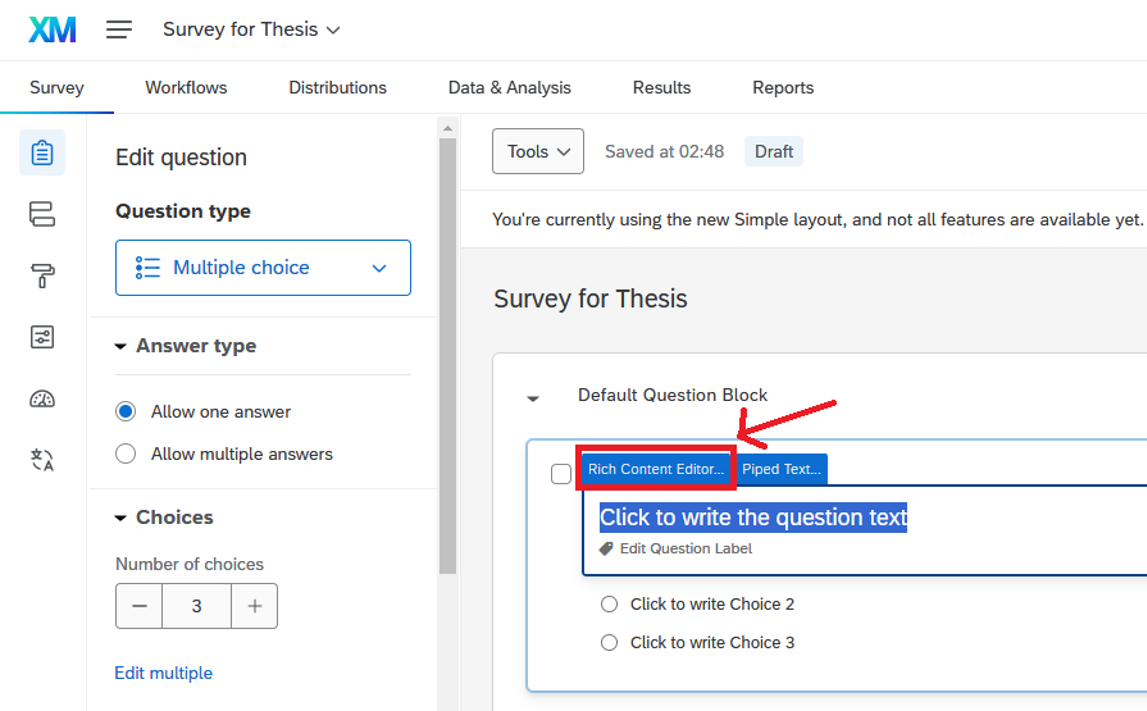
Task: Open the Data & Analysis tab
Action: [509, 88]
